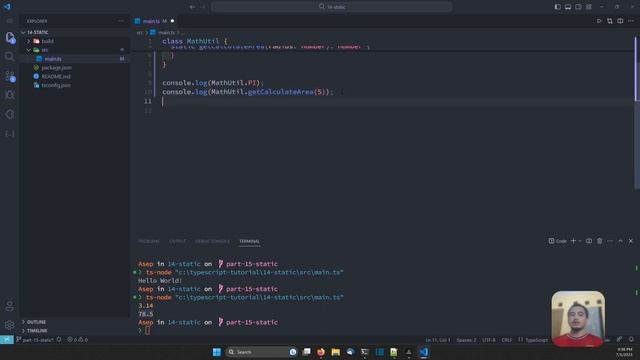
Task: Create a new terminal with plus icon
Action: tap(573, 241)
